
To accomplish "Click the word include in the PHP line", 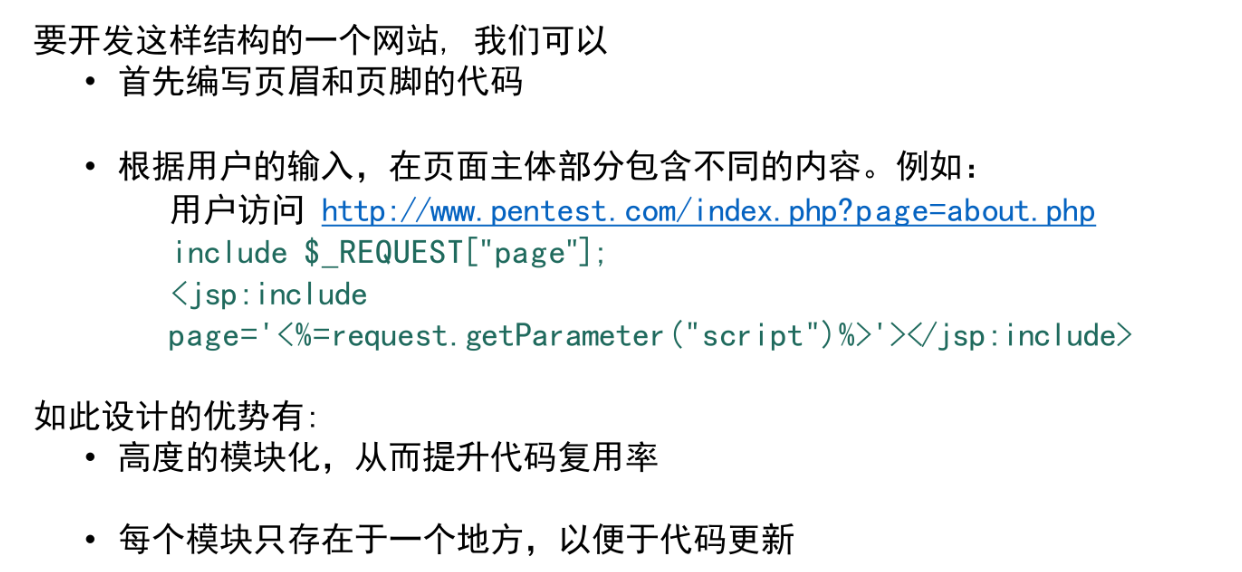I will click(231, 254).
